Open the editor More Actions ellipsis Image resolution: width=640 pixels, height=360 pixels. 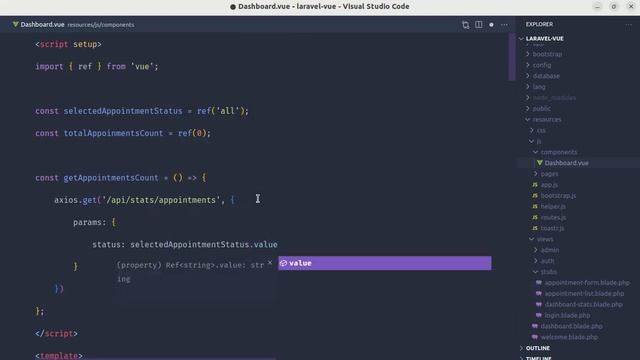(504, 25)
